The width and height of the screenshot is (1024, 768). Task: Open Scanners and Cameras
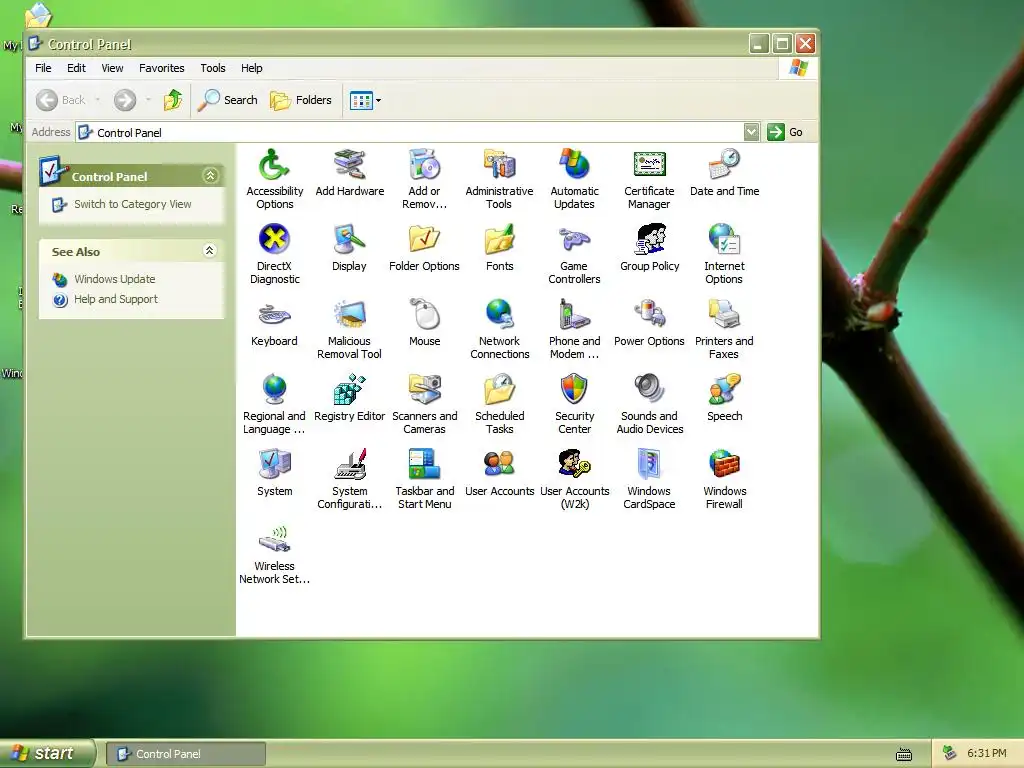point(424,404)
